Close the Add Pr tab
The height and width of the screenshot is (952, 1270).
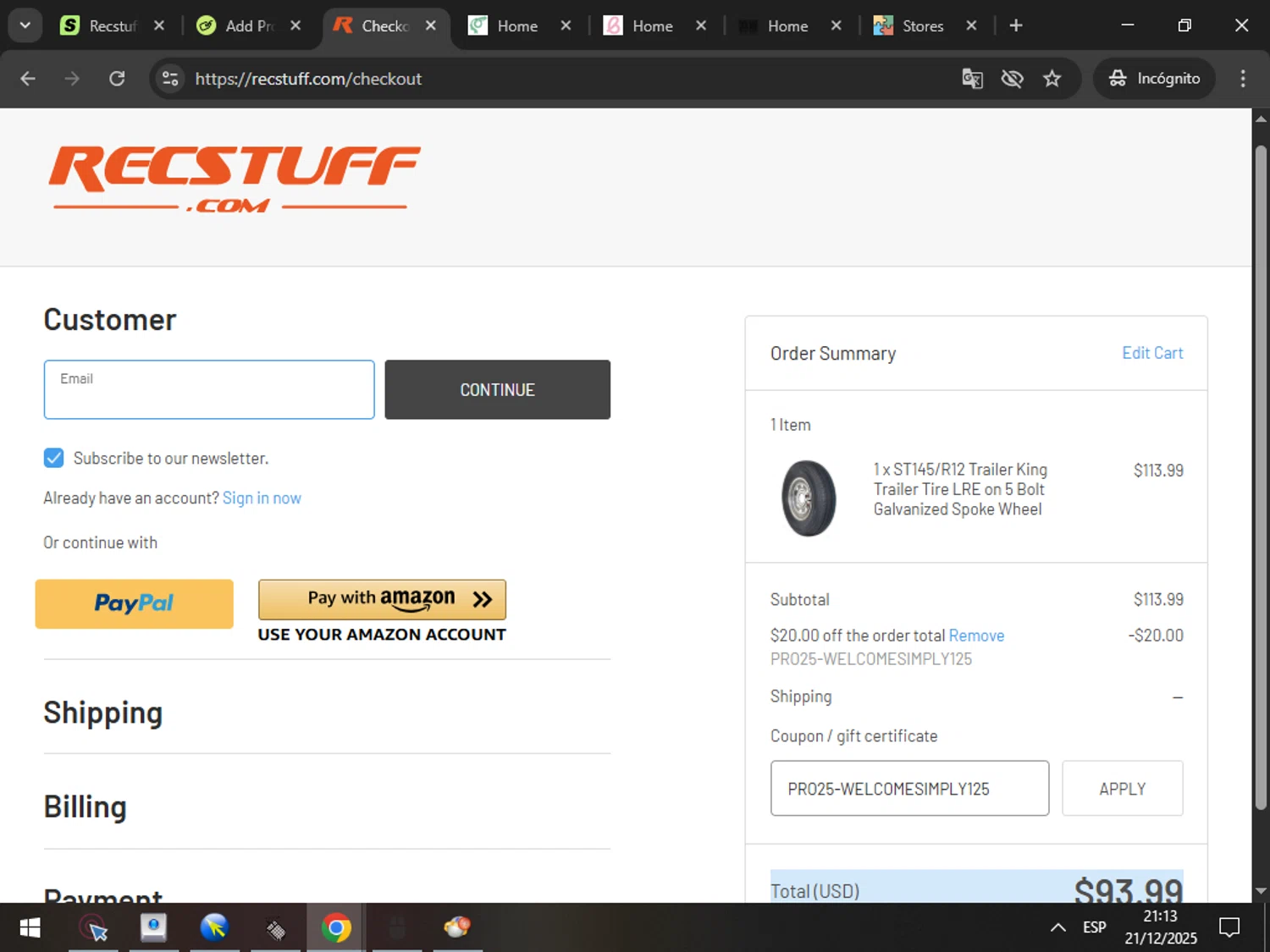(295, 25)
